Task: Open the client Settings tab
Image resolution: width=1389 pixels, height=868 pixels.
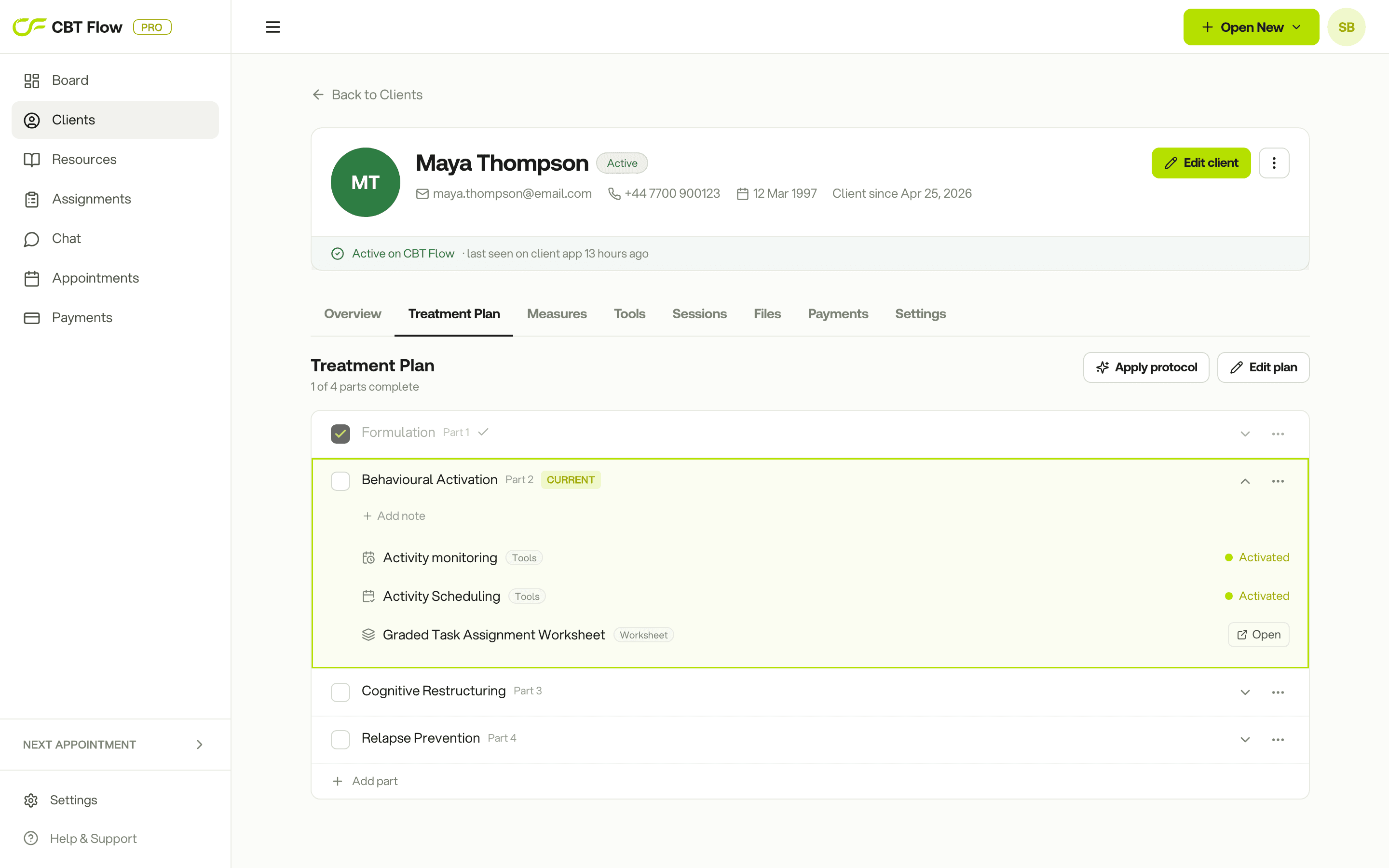Action: click(921, 314)
